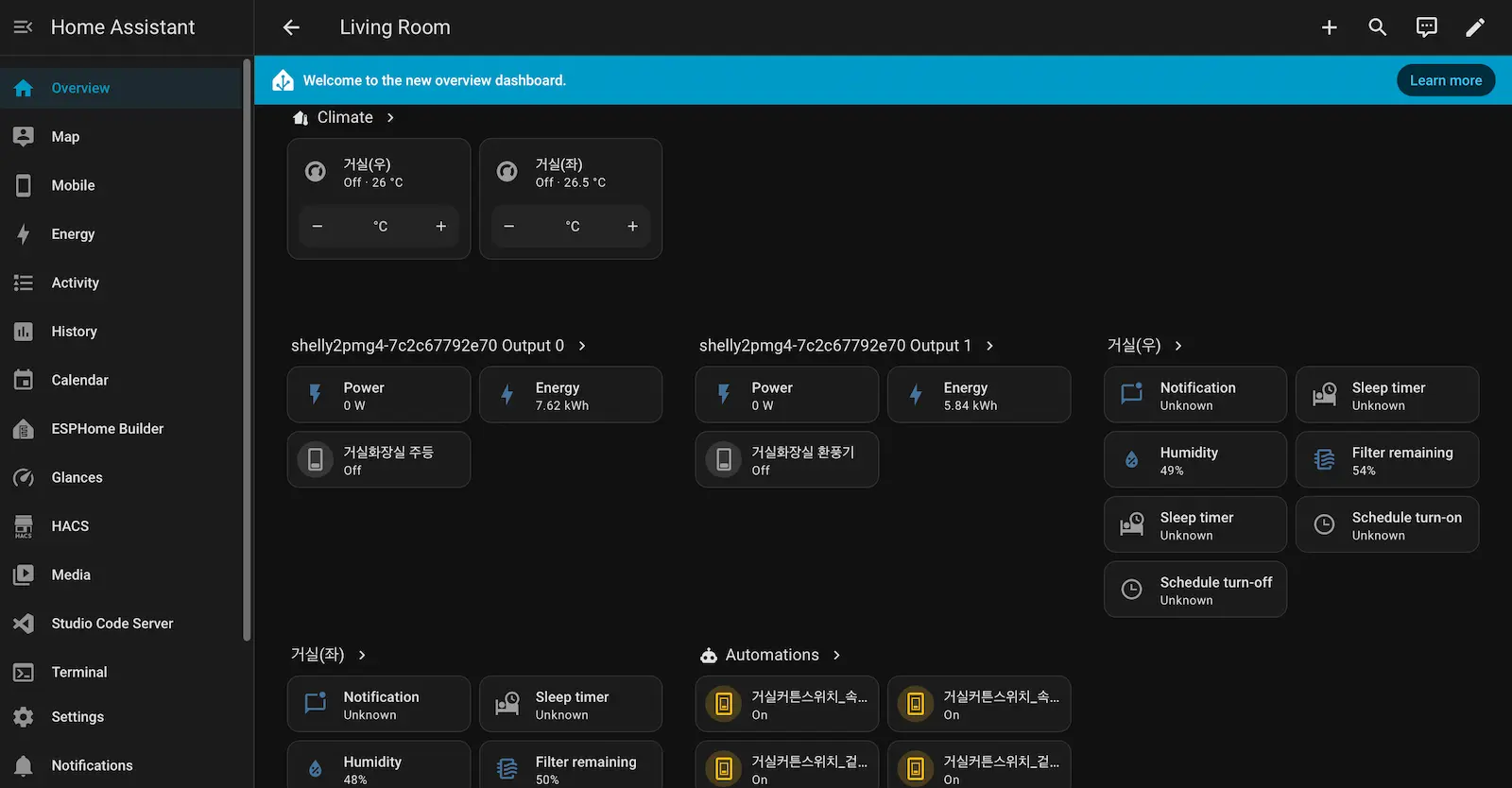The image size is (1512, 788).
Task: Open Filter remaining 54% tile
Action: pos(1387,460)
